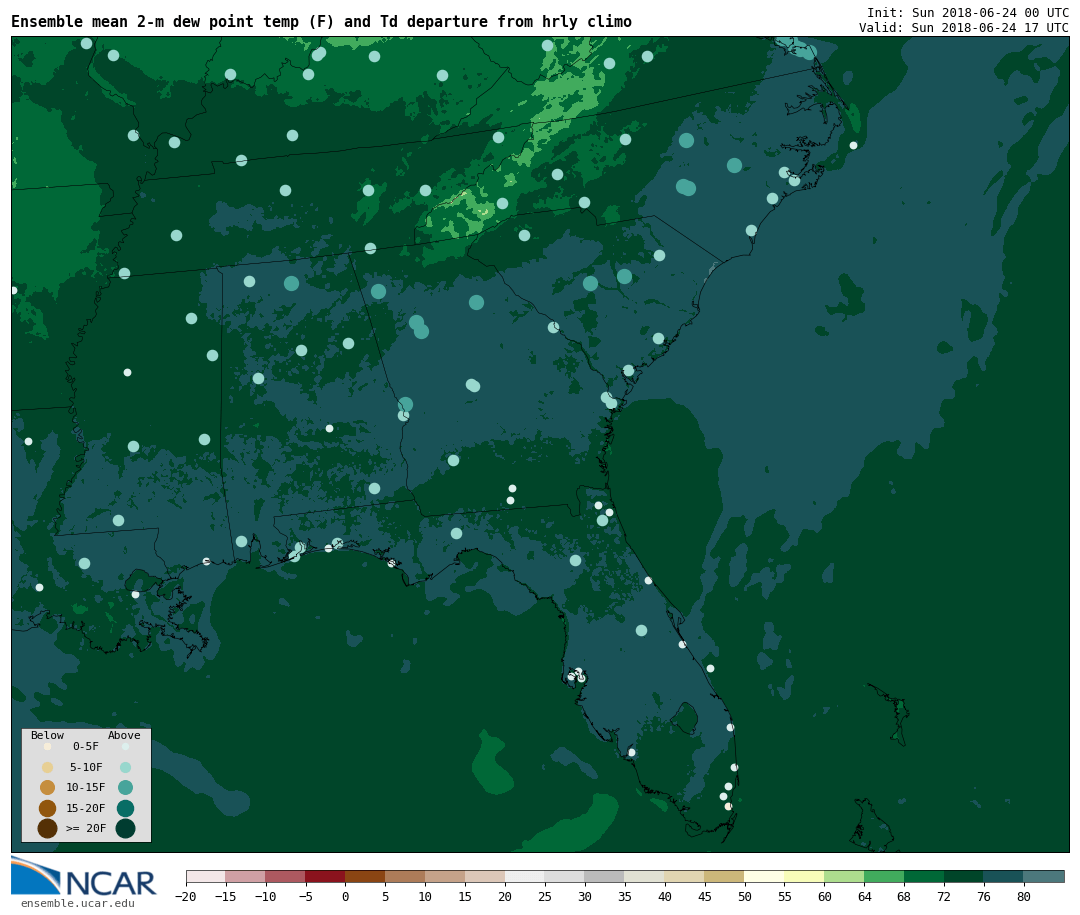Click the 'Below' legend header
Image resolution: width=1080 pixels, height=915 pixels.
tap(48, 735)
